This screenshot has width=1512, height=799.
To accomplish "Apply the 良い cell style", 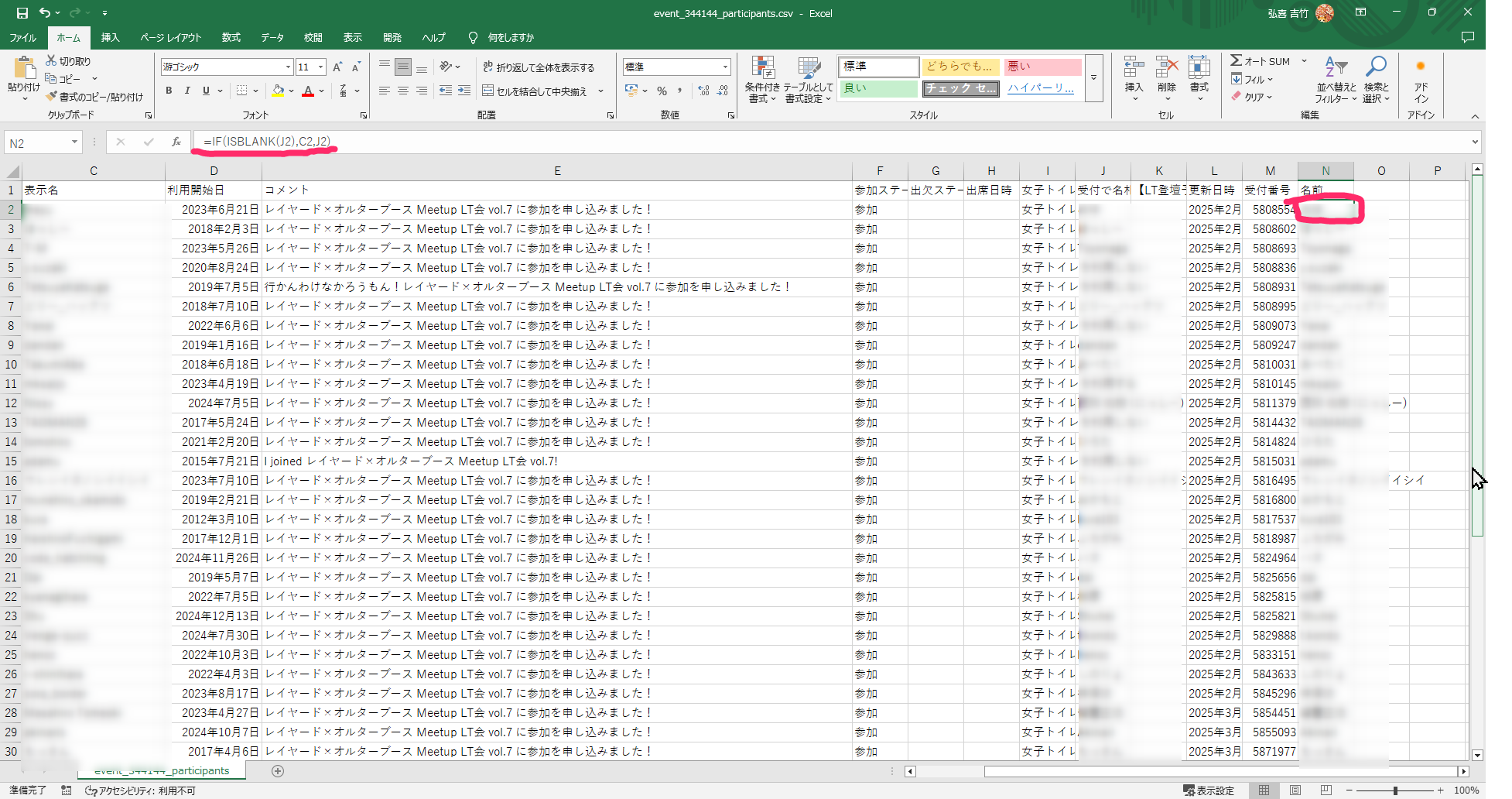I will pos(878,88).
